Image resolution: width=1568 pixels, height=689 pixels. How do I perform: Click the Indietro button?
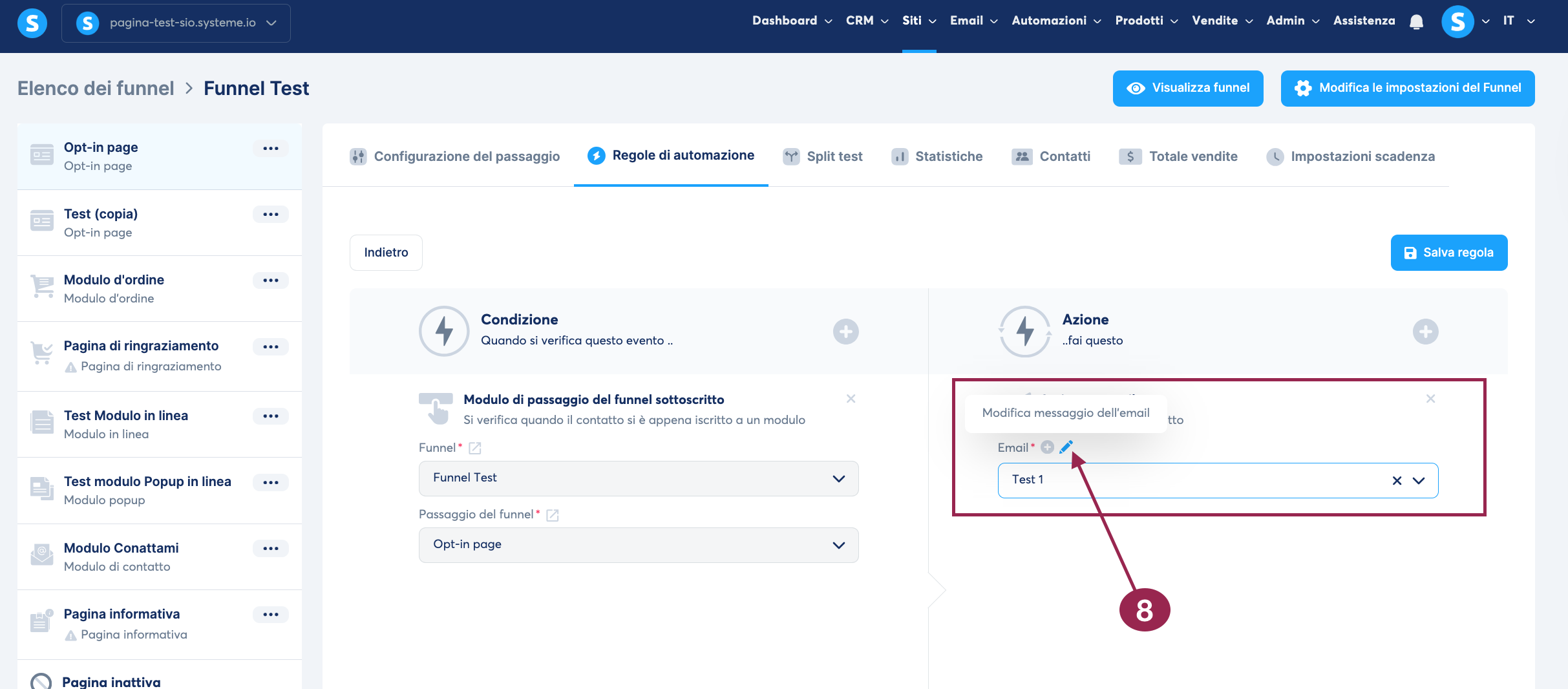pos(386,253)
